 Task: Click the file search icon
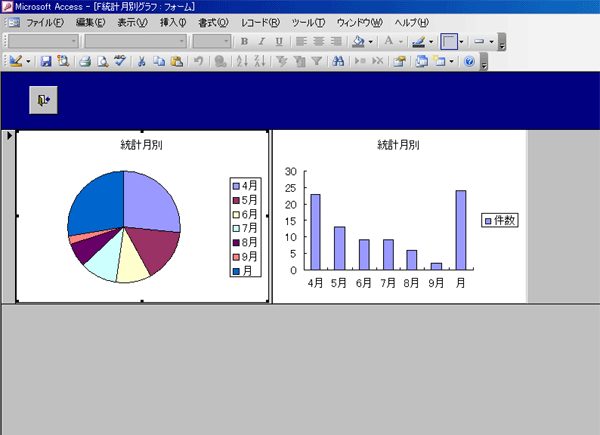pos(63,61)
